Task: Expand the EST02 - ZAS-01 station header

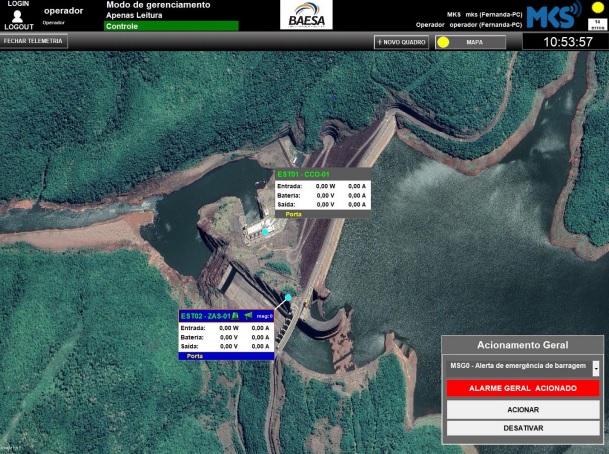Action: 205,316
